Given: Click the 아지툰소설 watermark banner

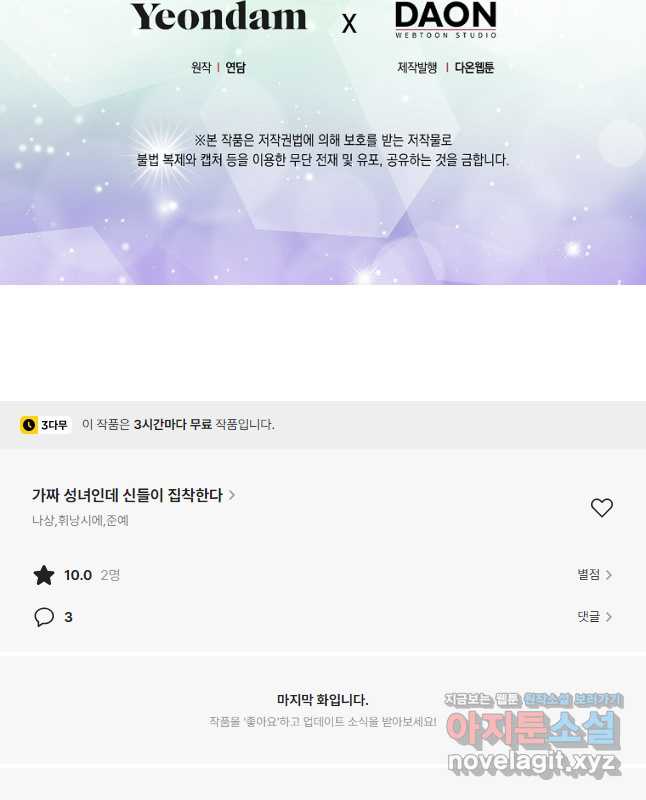Looking at the screenshot, I should [x=533, y=730].
